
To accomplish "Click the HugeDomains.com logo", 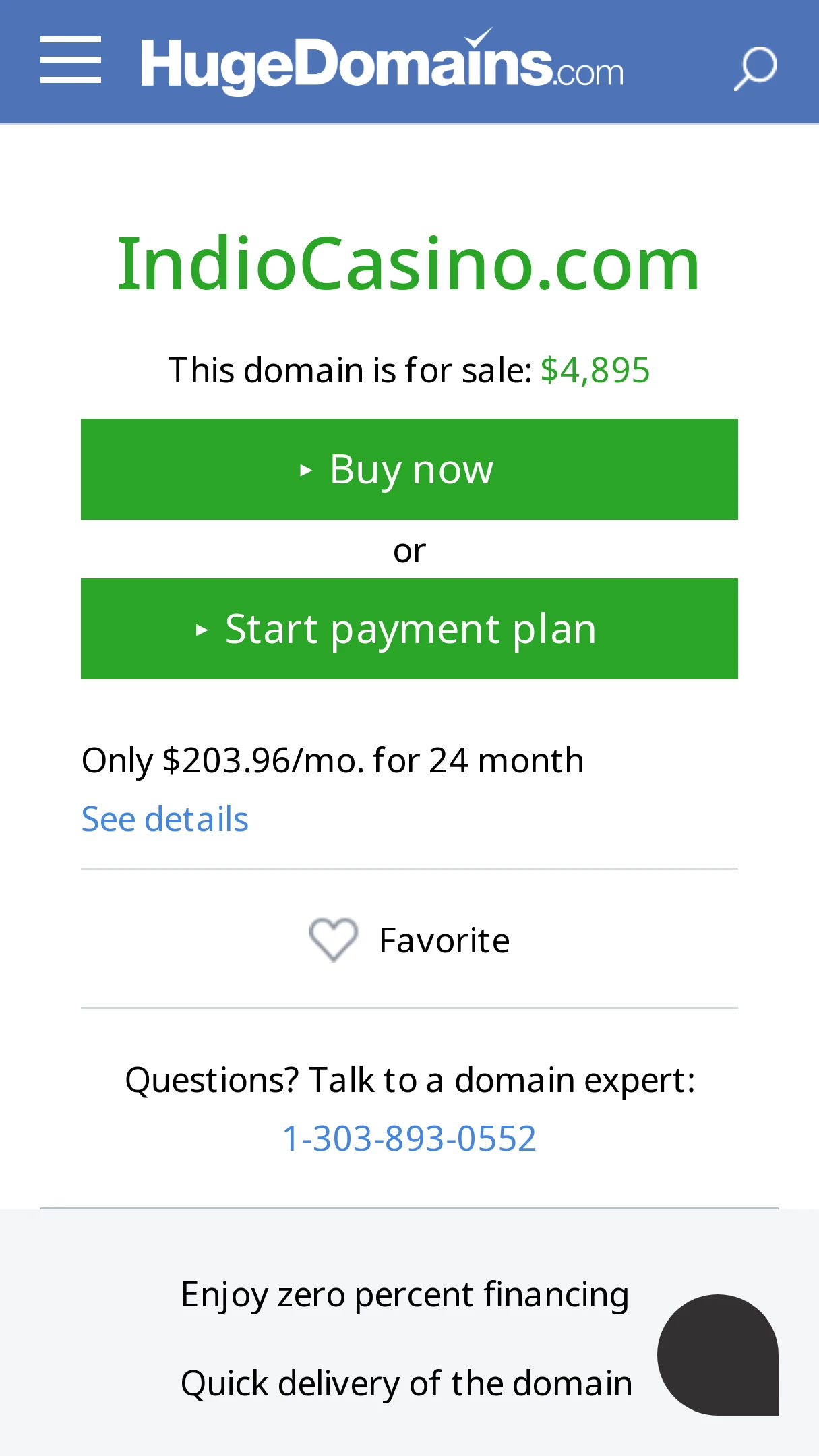I will (382, 62).
